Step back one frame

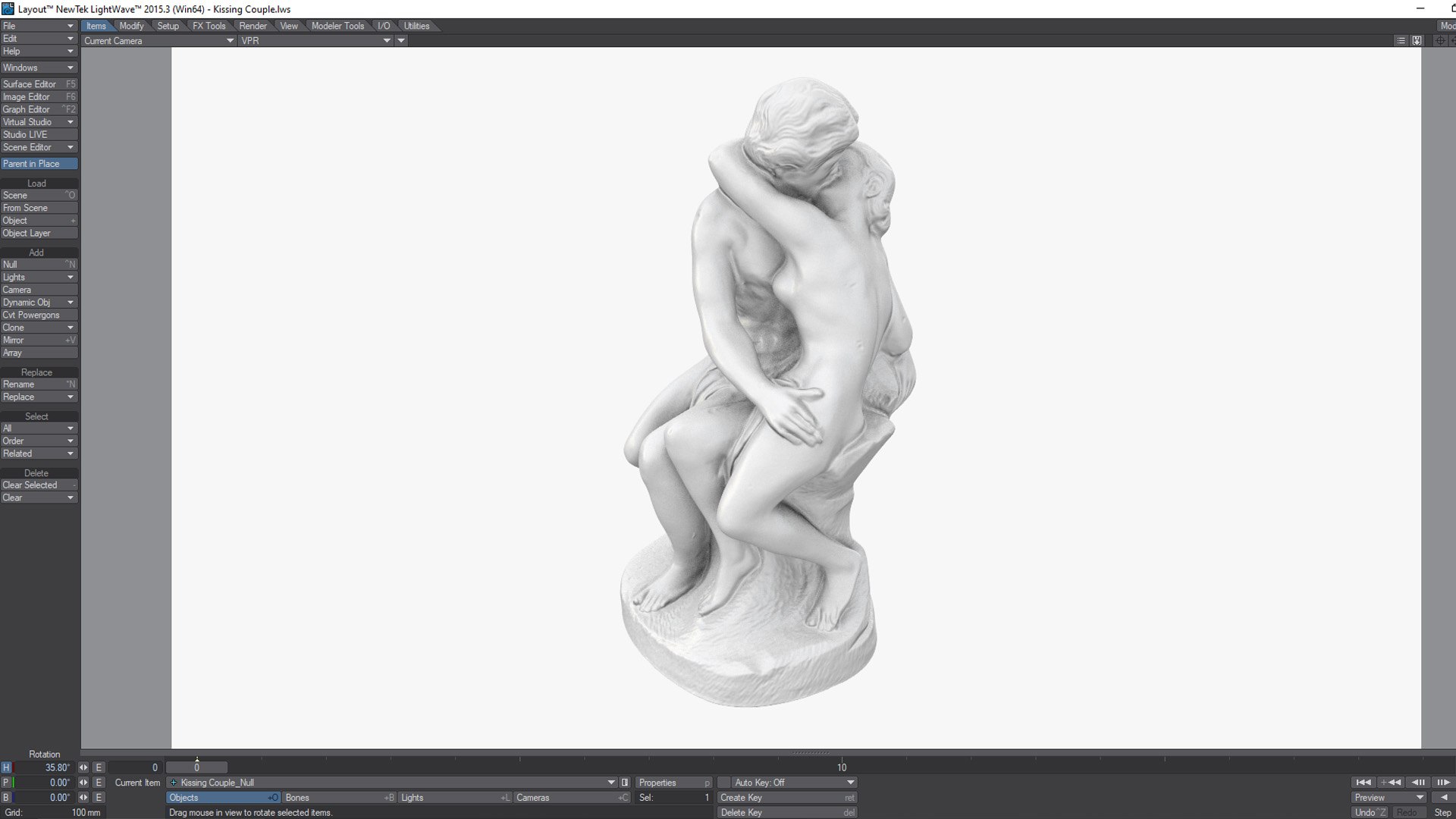coord(1417,783)
